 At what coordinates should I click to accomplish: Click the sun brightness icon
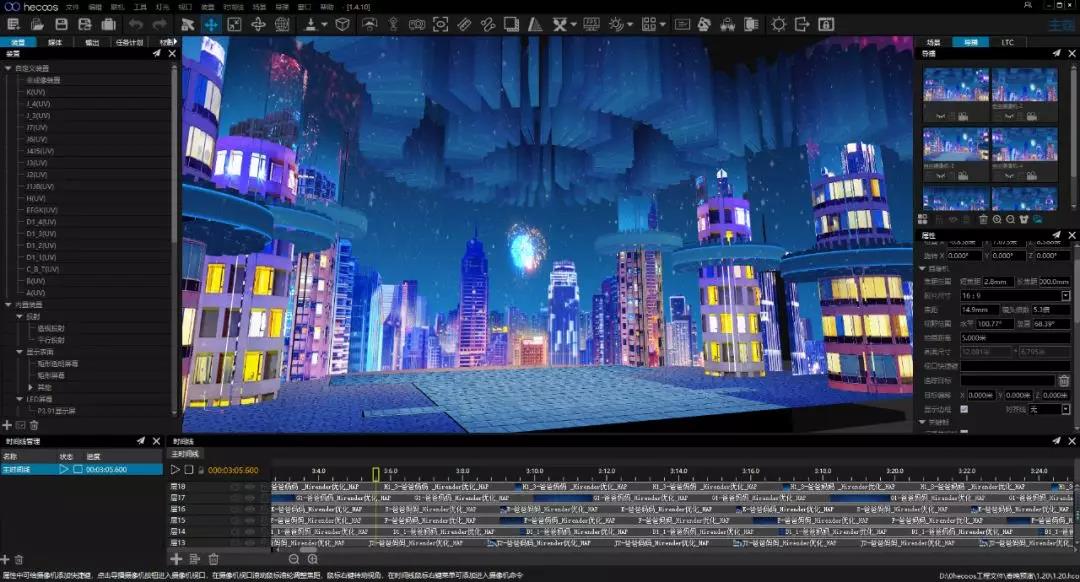pyautogui.click(x=778, y=25)
